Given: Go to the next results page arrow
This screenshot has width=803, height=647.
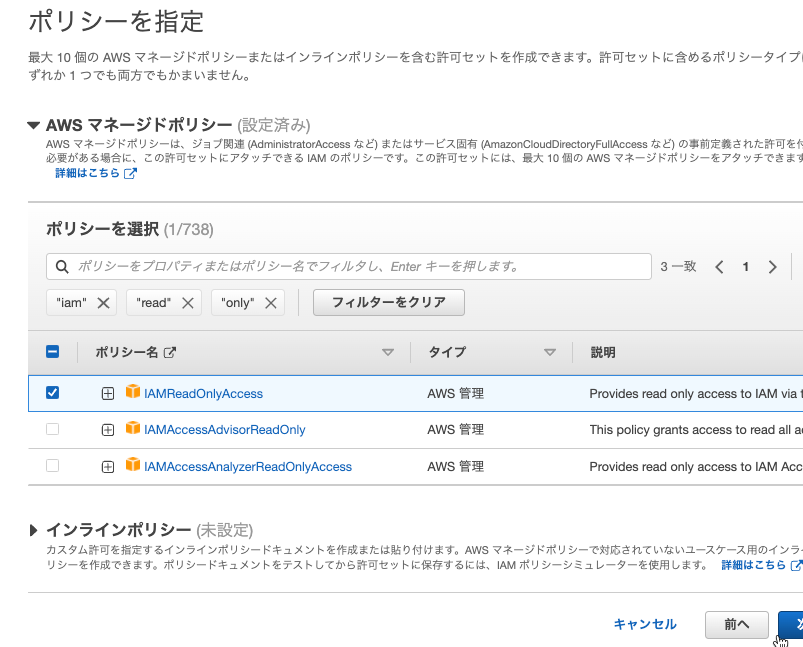Looking at the screenshot, I should (772, 266).
